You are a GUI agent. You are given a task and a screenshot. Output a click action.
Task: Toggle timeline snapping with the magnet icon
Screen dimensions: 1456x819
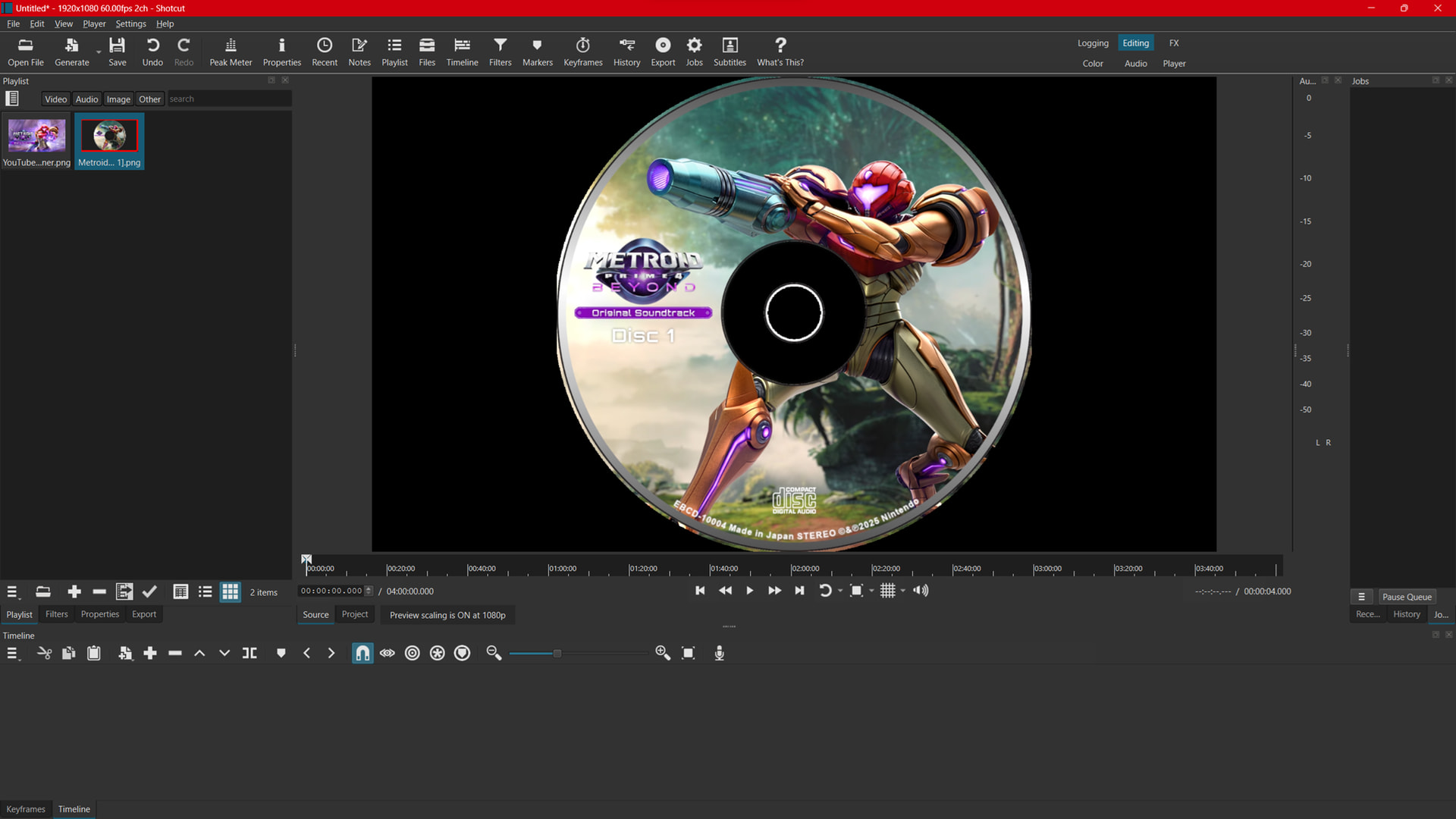362,653
